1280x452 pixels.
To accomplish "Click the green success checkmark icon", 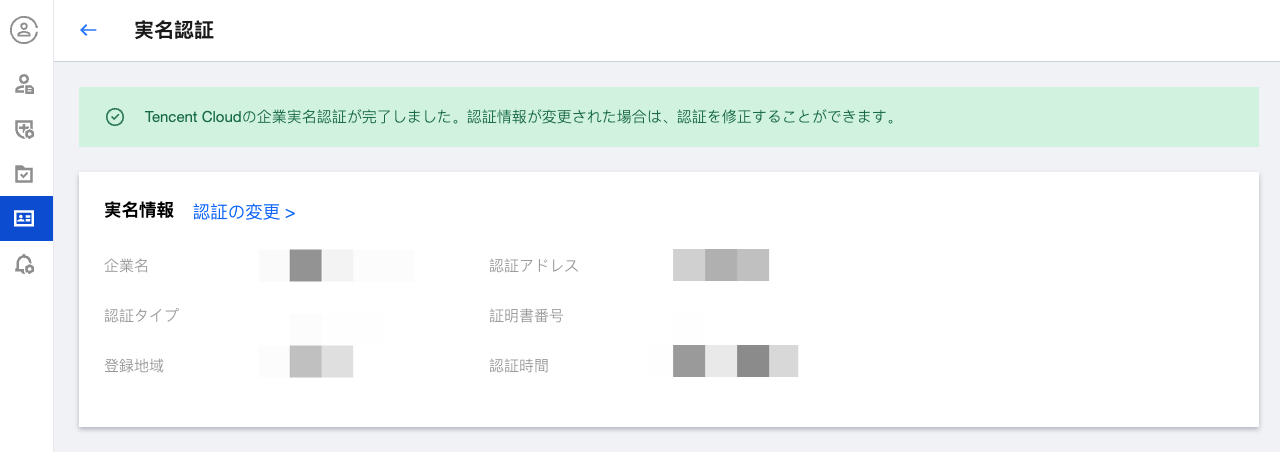I will click(115, 117).
